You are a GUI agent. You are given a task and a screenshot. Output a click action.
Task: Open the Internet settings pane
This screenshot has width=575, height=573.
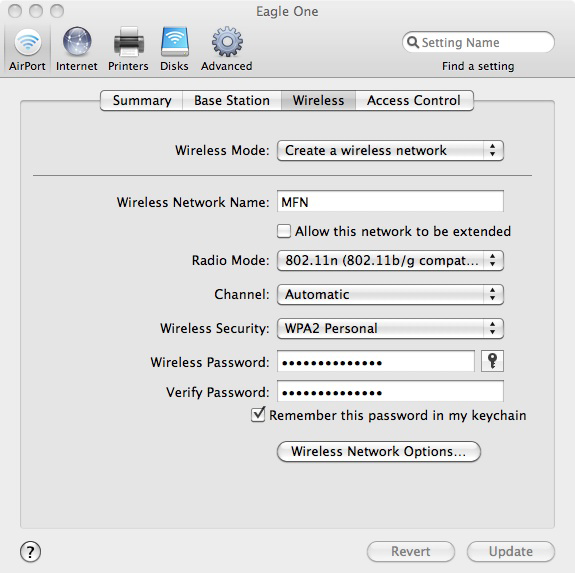77,49
